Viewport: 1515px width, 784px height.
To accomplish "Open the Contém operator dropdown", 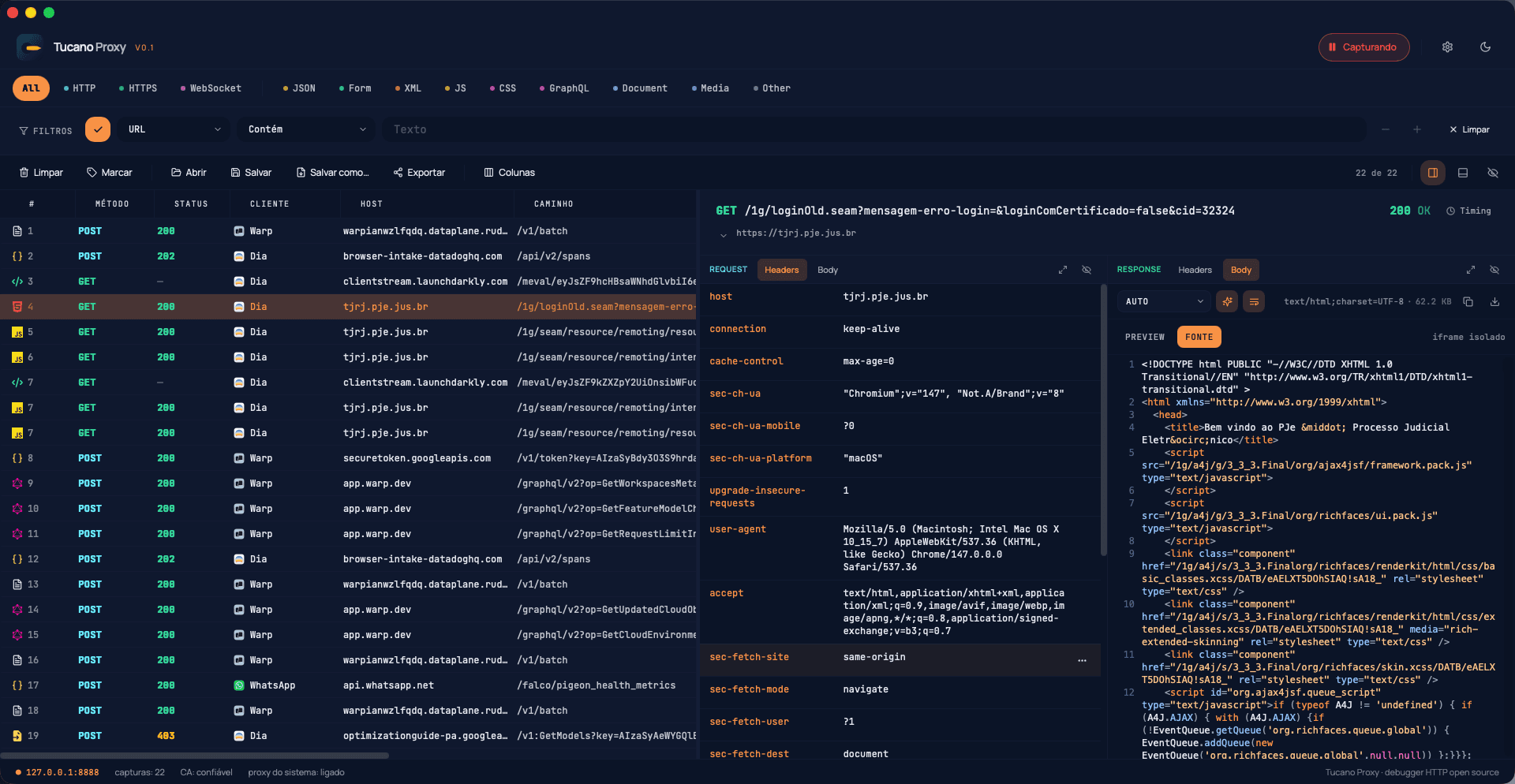I will coord(306,129).
